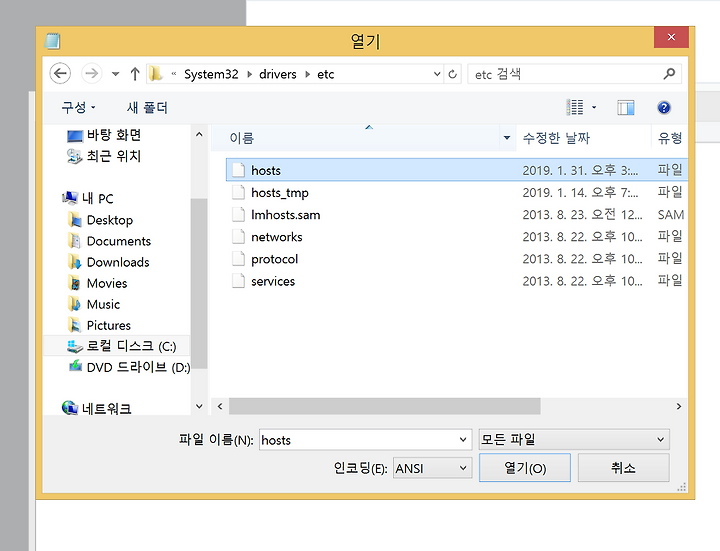Image resolution: width=720 pixels, height=551 pixels.
Task: Open the Downloads folder in sidebar
Action: pyautogui.click(x=109, y=262)
